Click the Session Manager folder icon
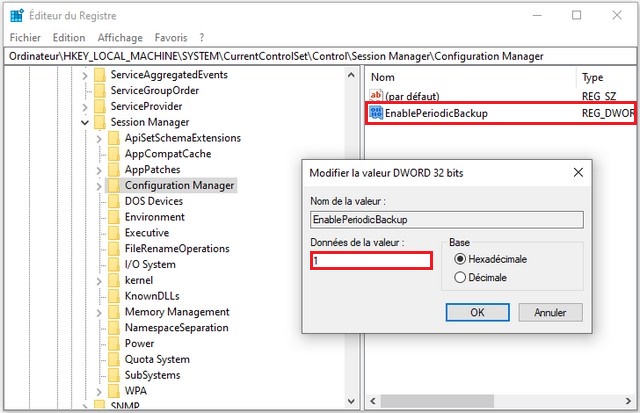Screen dimensions: 640x413 point(100,122)
